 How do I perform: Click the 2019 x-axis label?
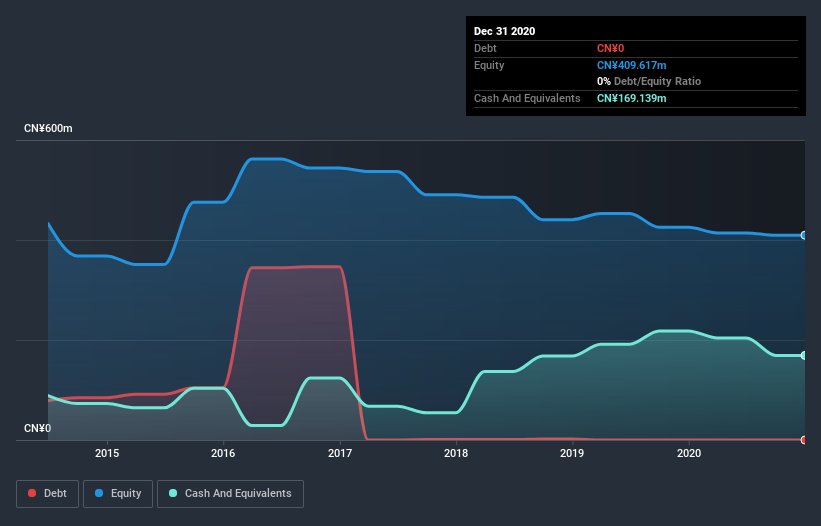[572, 453]
